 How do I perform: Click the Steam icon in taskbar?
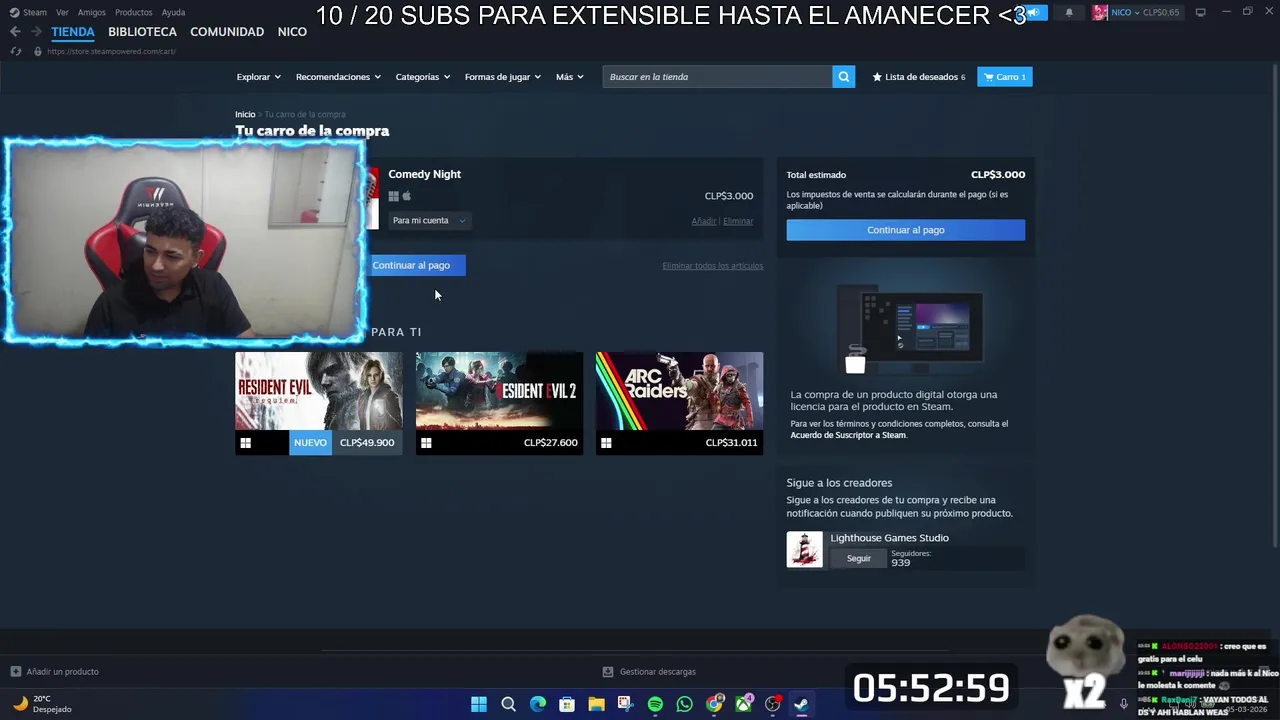coord(801,704)
